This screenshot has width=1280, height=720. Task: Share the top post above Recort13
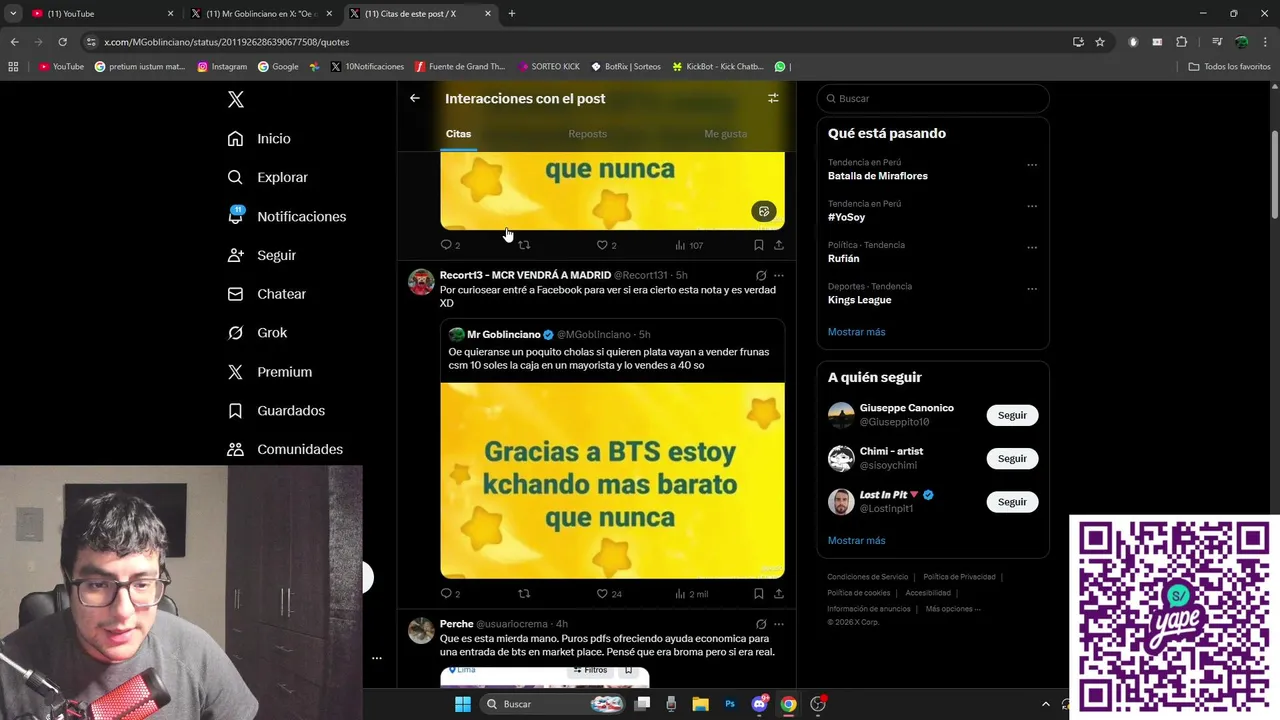[779, 245]
